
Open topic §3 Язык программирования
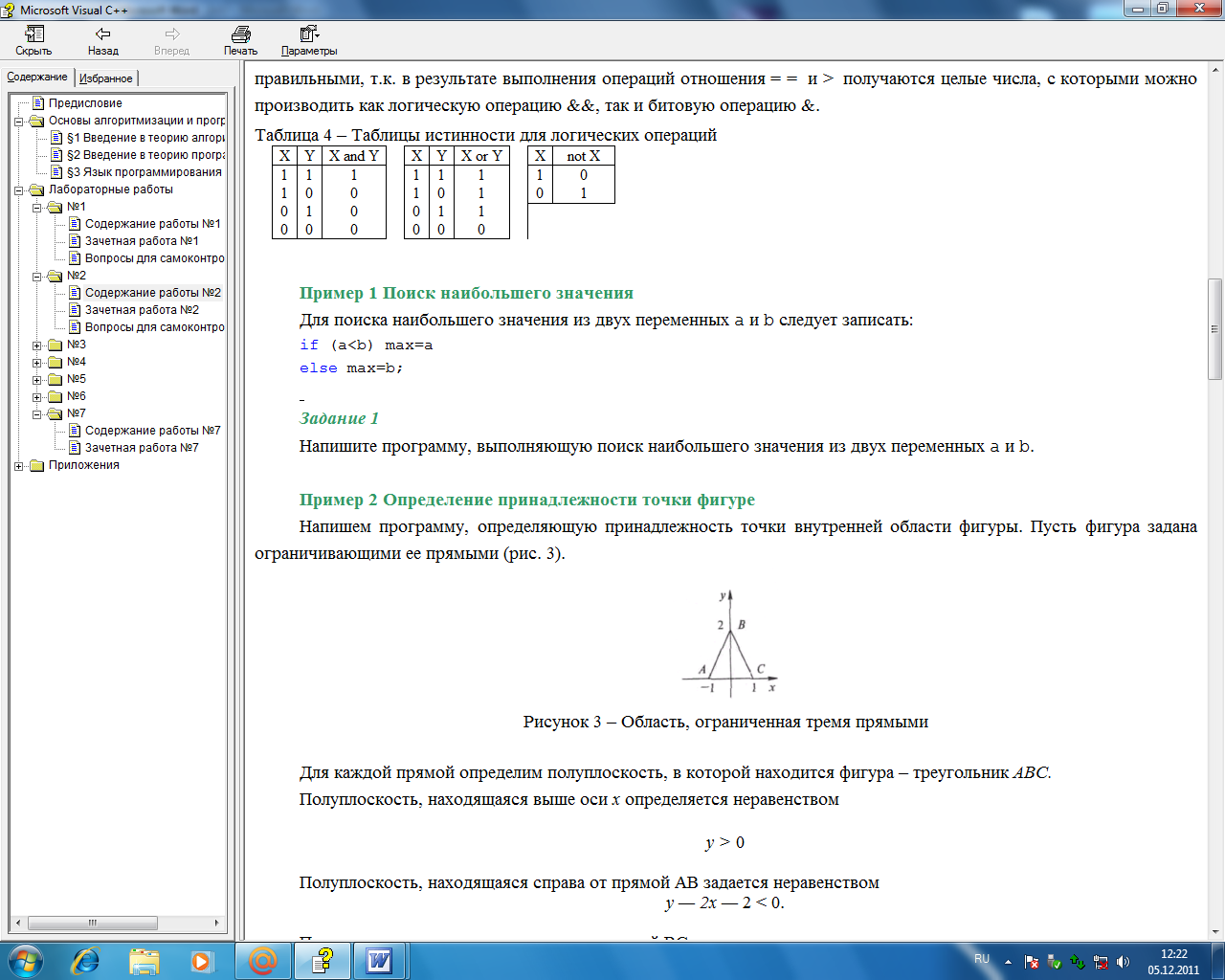coord(144,172)
